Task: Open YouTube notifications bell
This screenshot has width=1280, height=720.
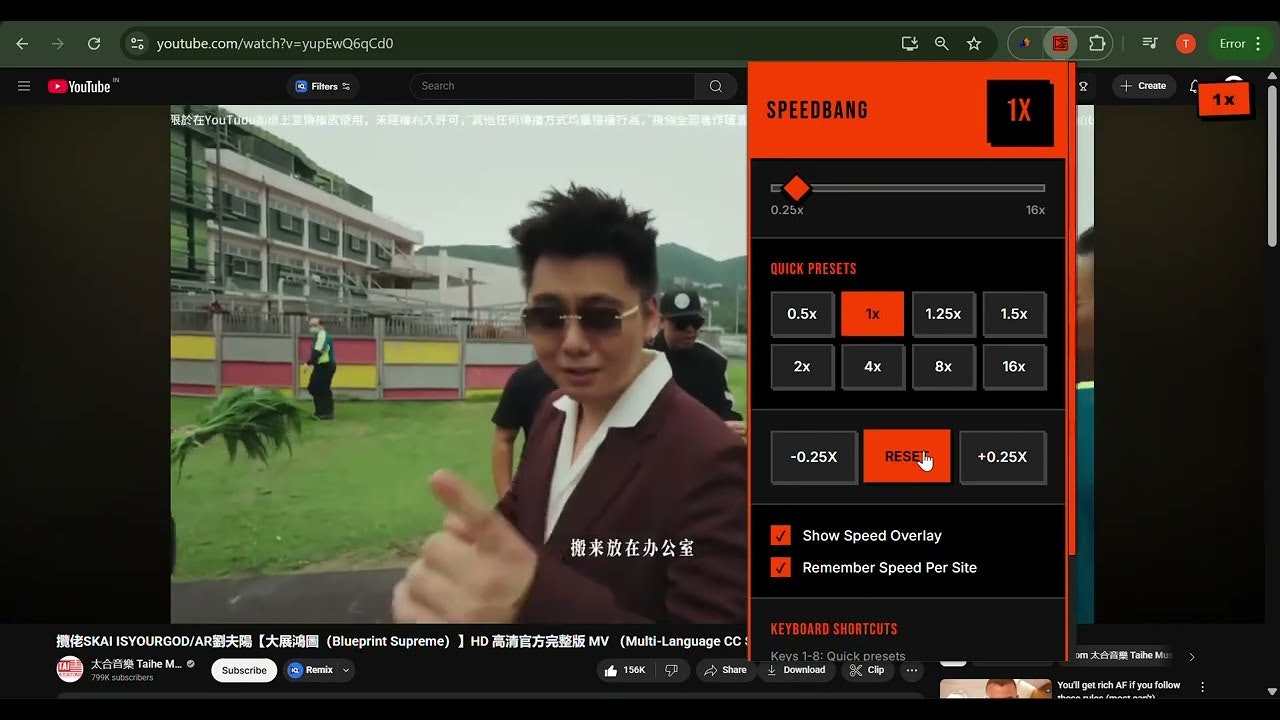Action: [x=1194, y=87]
